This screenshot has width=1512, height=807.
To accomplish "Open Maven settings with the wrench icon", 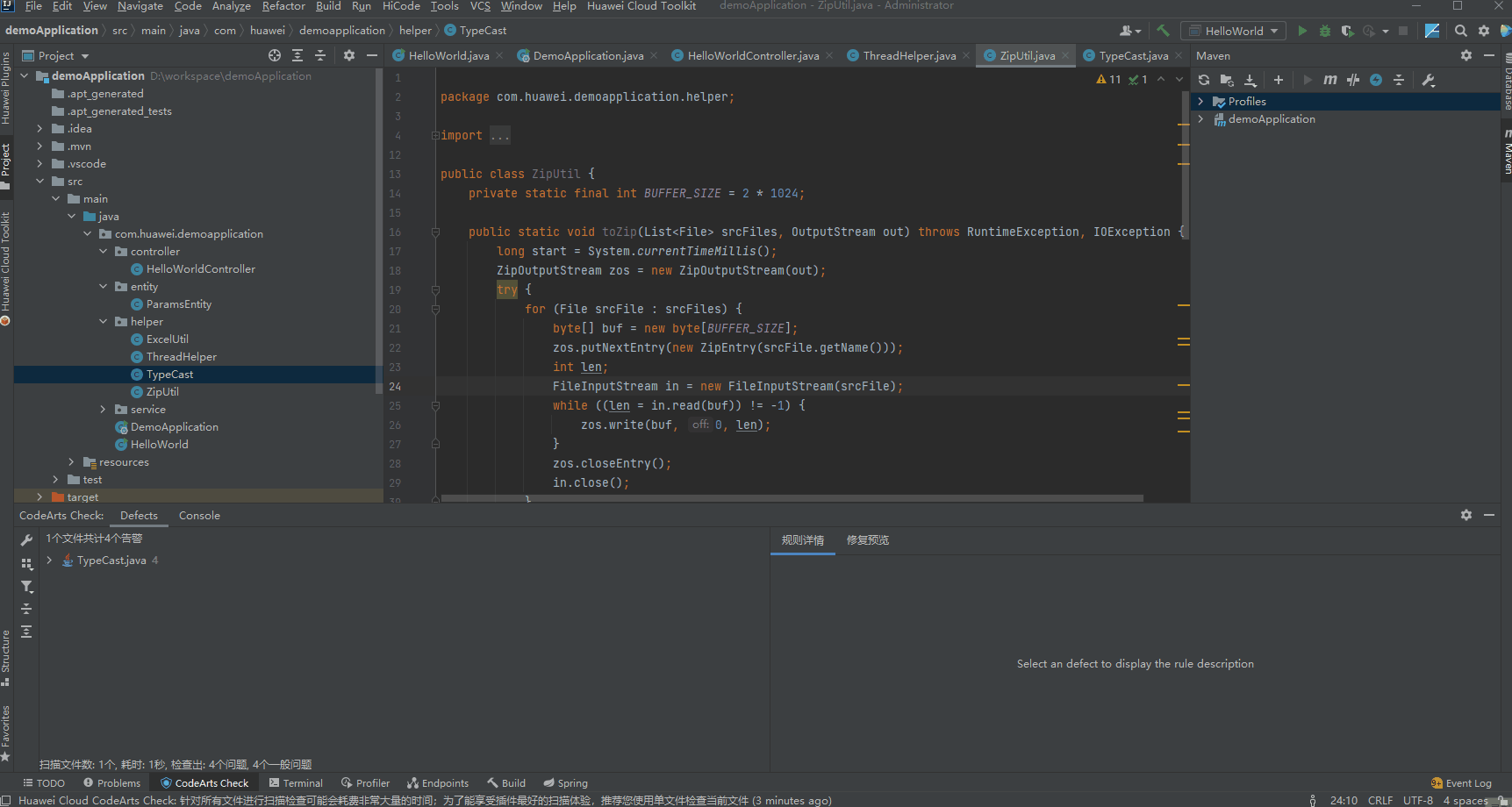I will click(1429, 80).
